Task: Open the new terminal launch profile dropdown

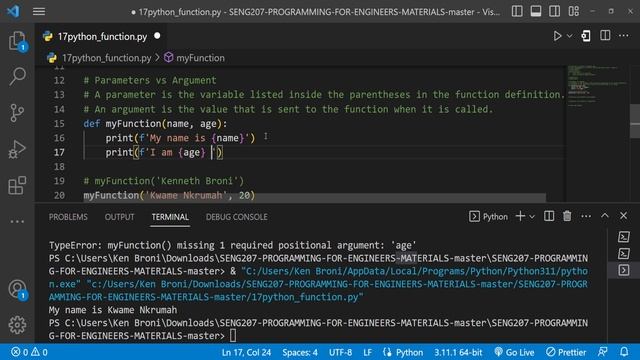Action: point(532,217)
